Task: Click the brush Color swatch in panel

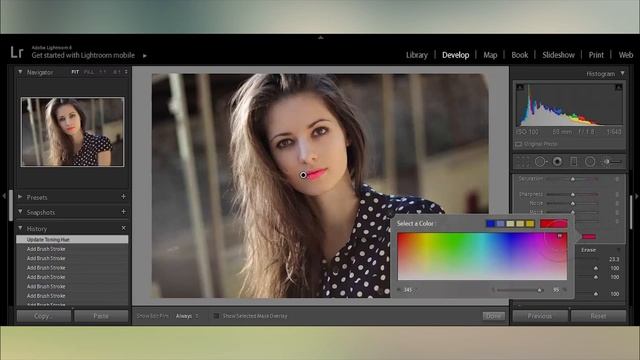Action: point(589,236)
